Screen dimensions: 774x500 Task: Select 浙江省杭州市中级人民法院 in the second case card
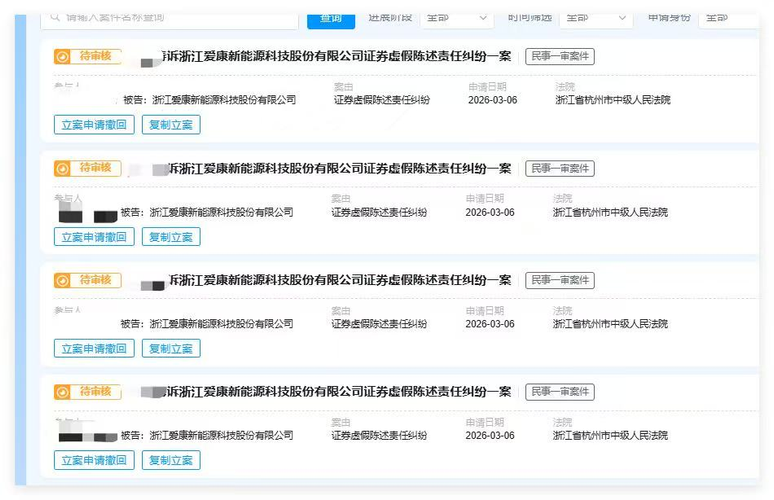(610, 213)
